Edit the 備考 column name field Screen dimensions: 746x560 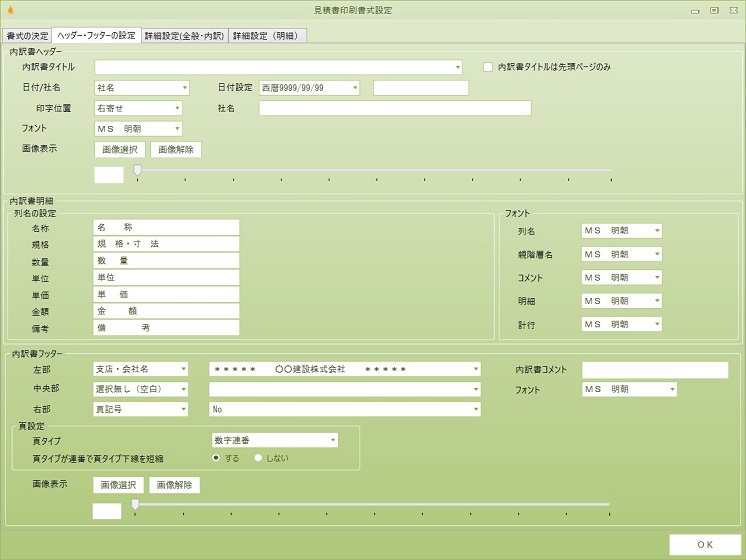tap(166, 327)
